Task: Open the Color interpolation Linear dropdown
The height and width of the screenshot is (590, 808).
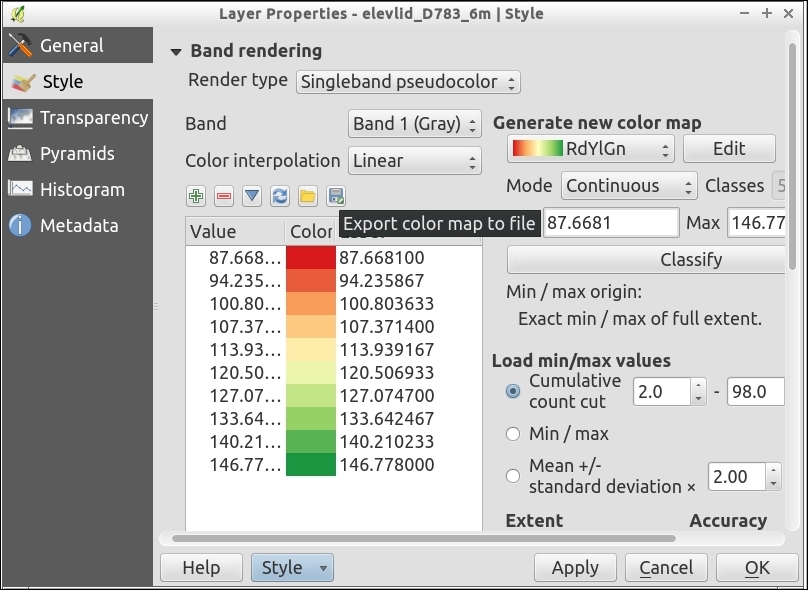Action: point(415,161)
